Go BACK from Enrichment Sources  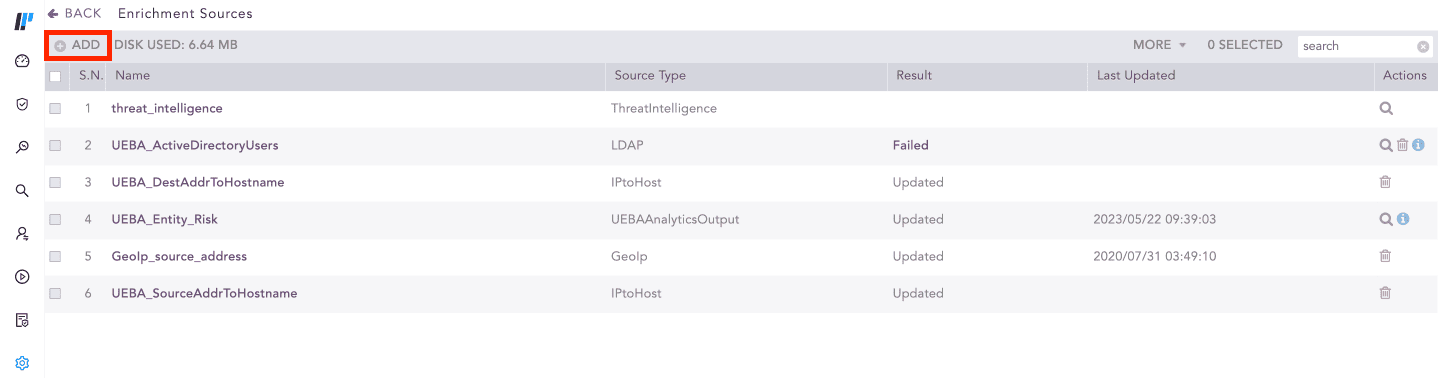74,13
